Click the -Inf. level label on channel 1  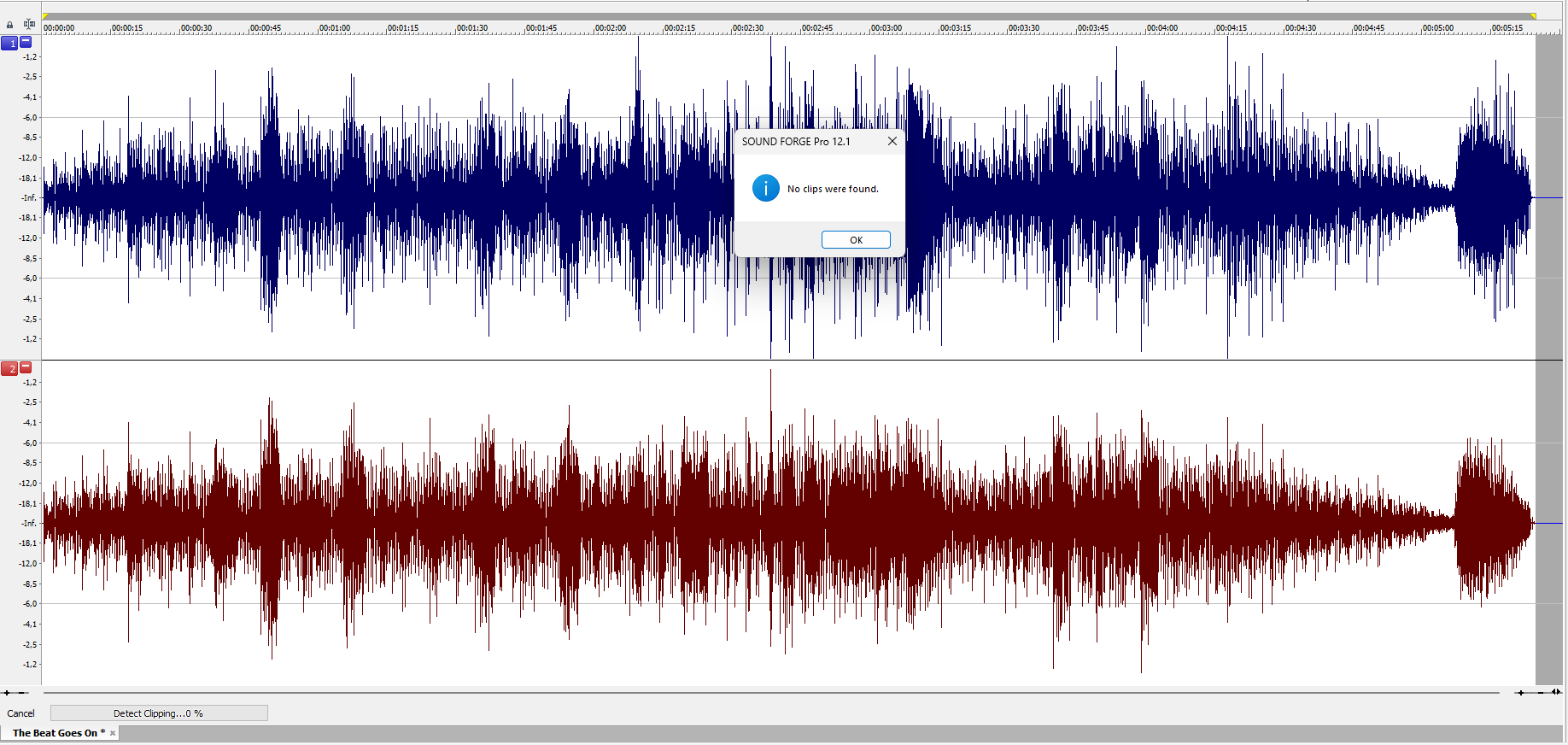tap(29, 198)
